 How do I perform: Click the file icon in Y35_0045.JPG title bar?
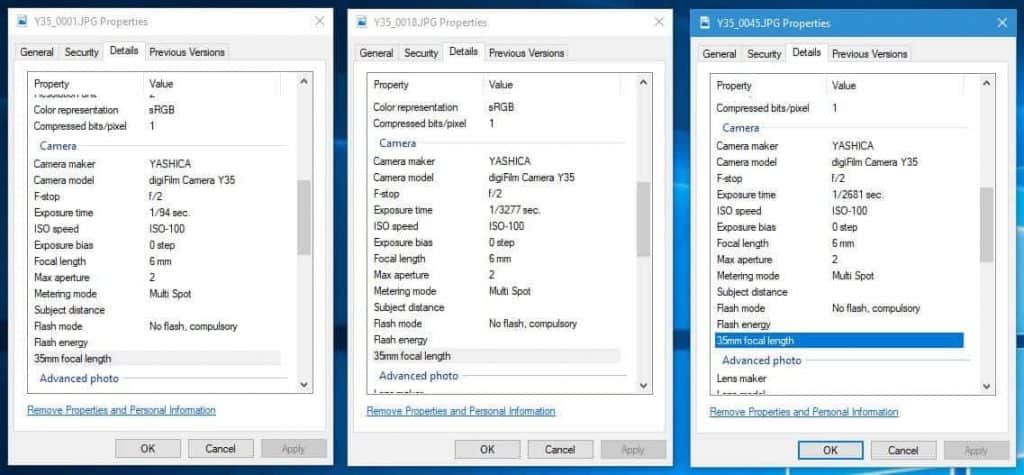pos(705,22)
